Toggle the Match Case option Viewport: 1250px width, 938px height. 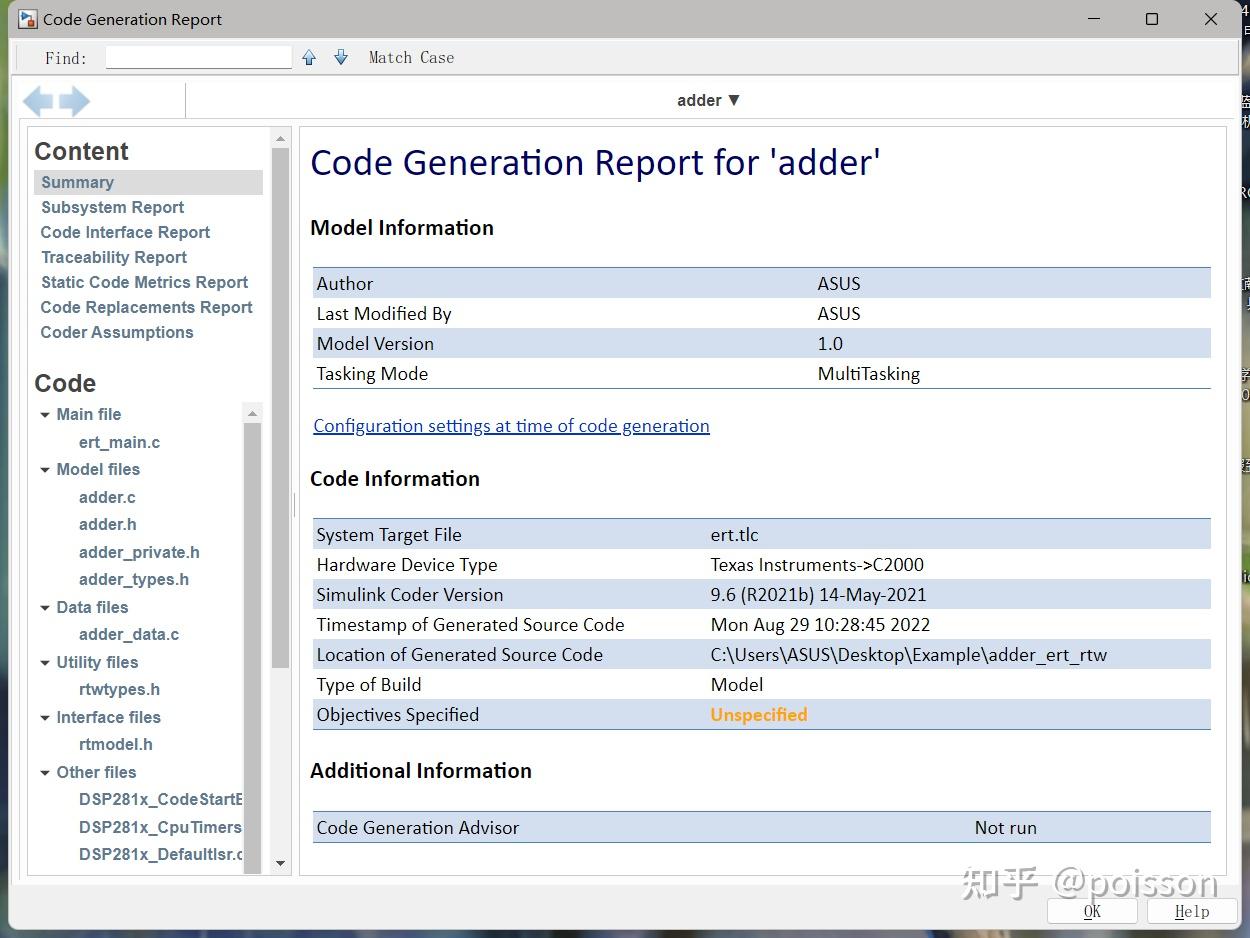point(411,58)
